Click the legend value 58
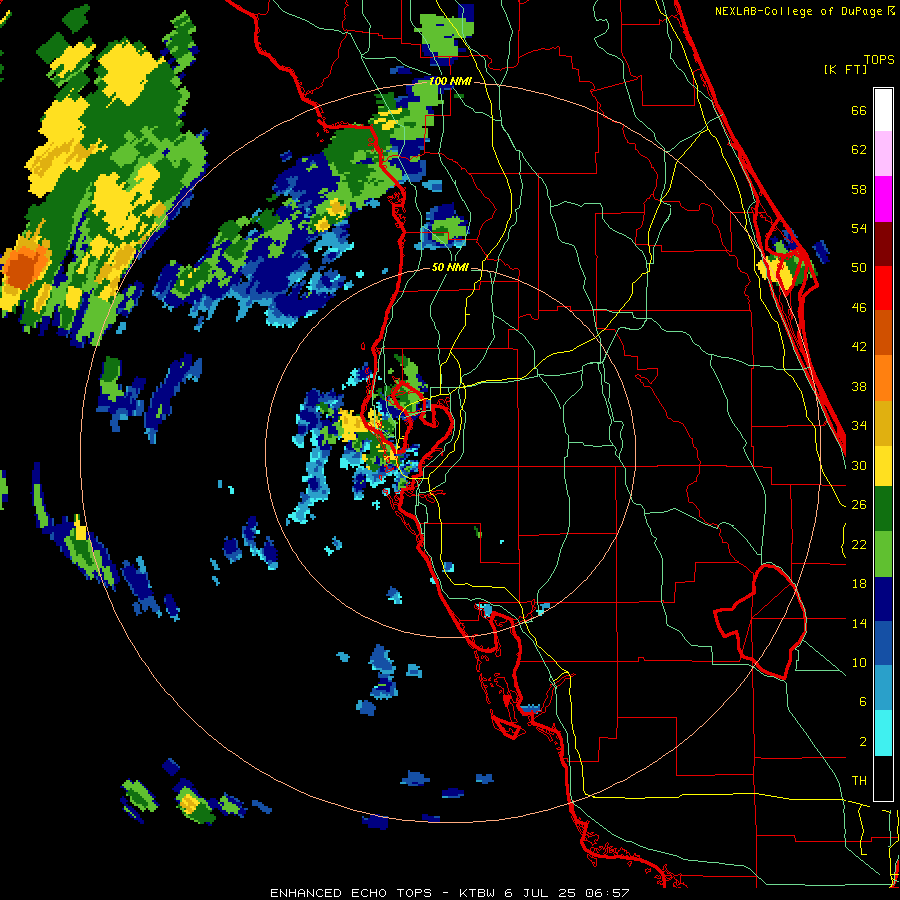Image resolution: width=900 pixels, height=900 pixels. click(859, 189)
